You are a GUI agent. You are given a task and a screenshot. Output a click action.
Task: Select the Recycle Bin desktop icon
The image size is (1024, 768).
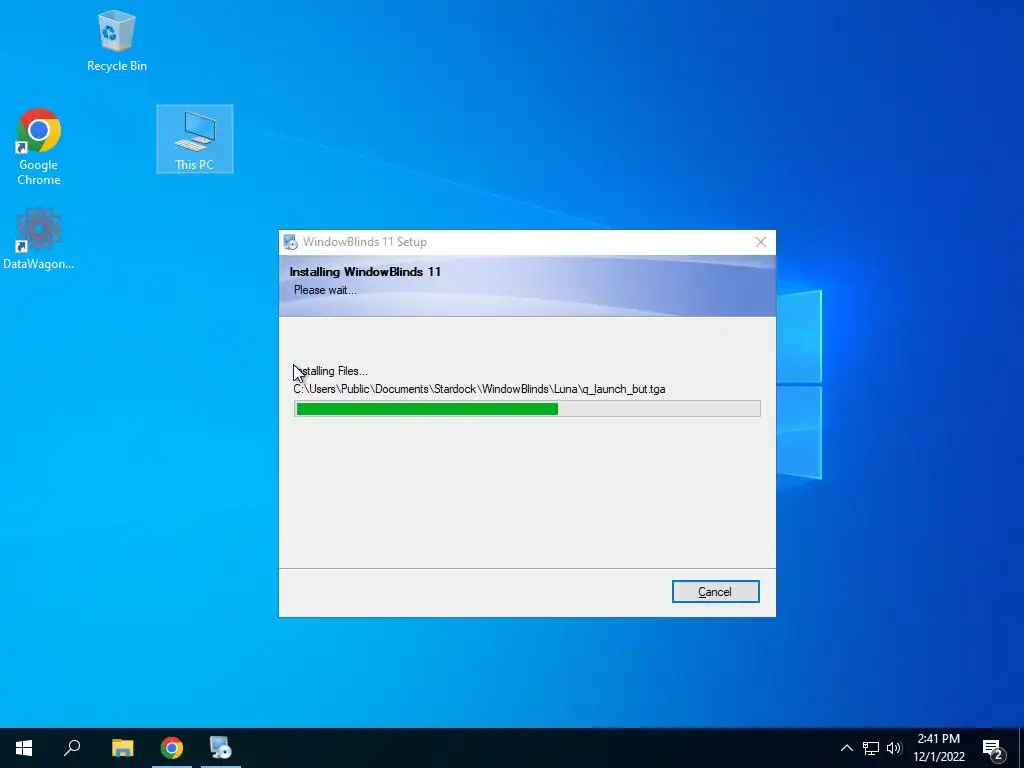(x=117, y=40)
